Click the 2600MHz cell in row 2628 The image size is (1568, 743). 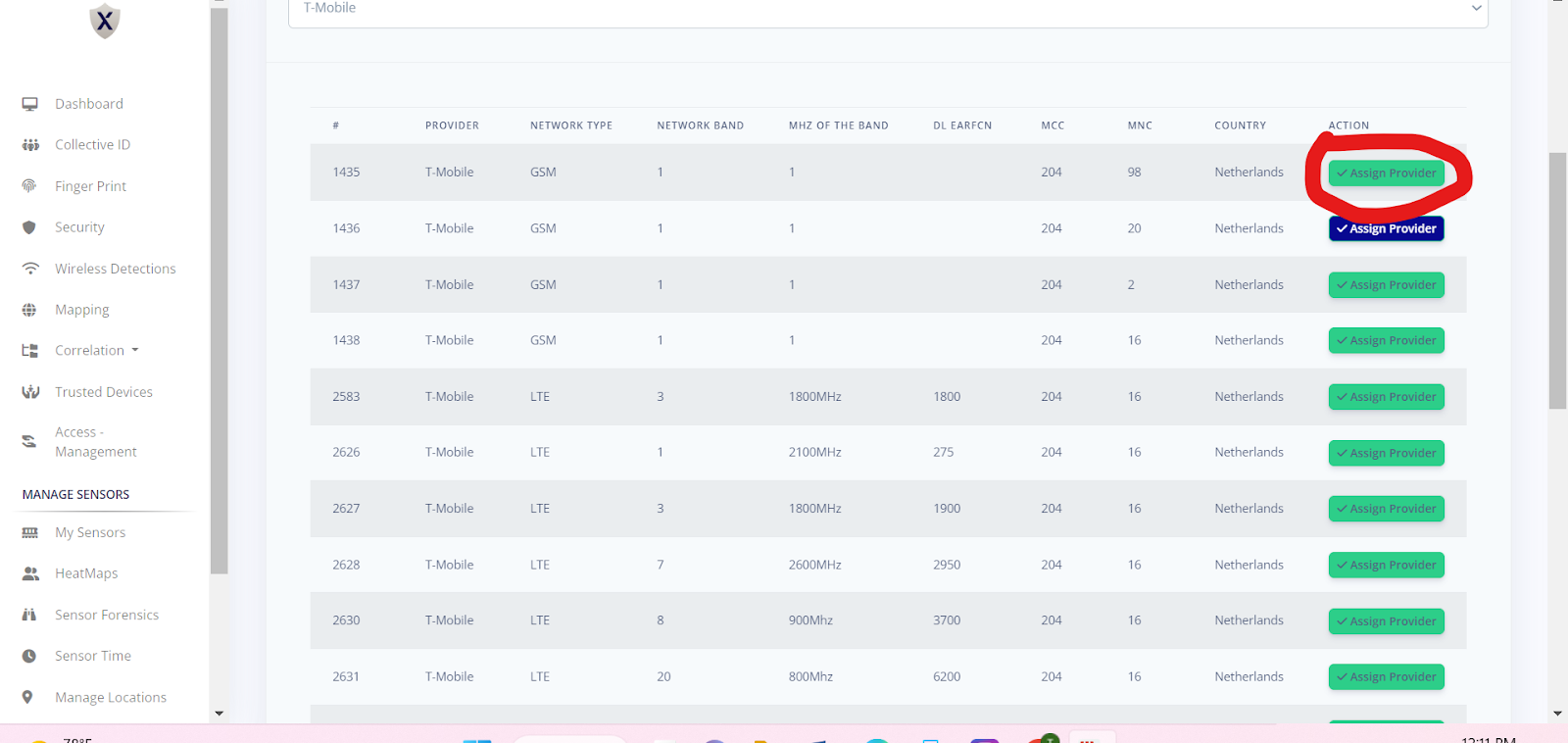coord(815,566)
